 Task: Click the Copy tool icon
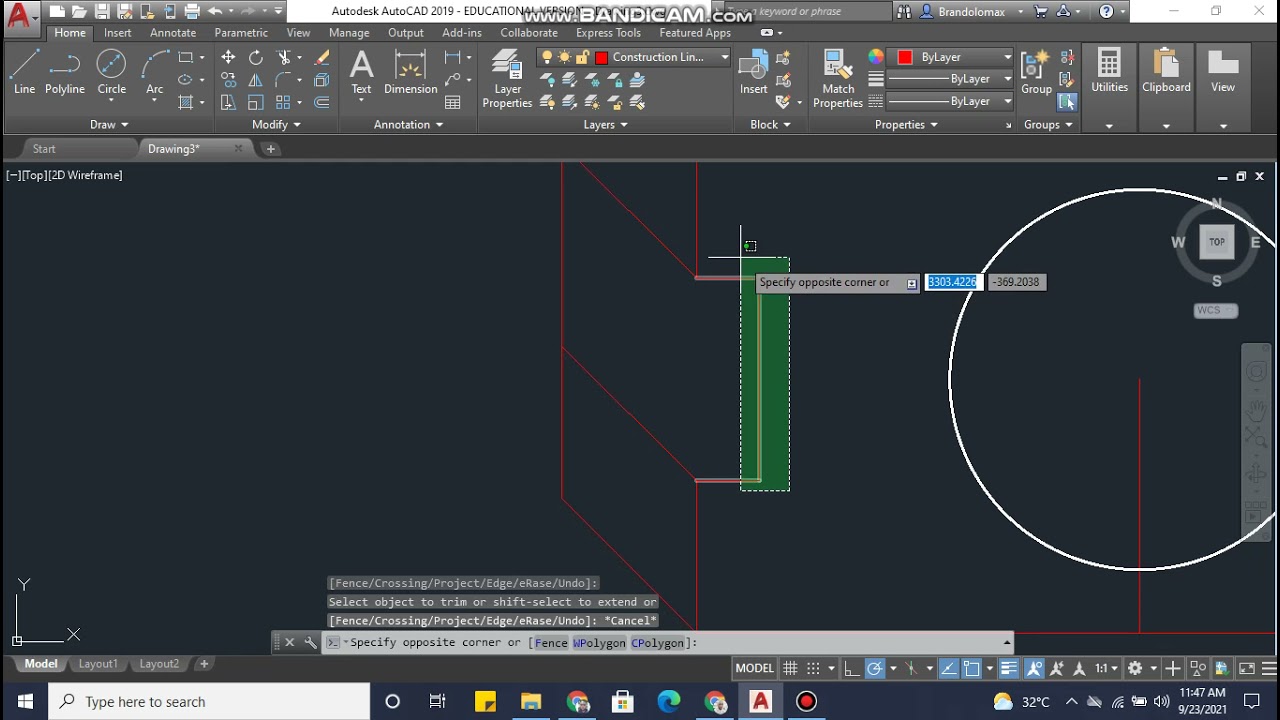click(x=228, y=80)
